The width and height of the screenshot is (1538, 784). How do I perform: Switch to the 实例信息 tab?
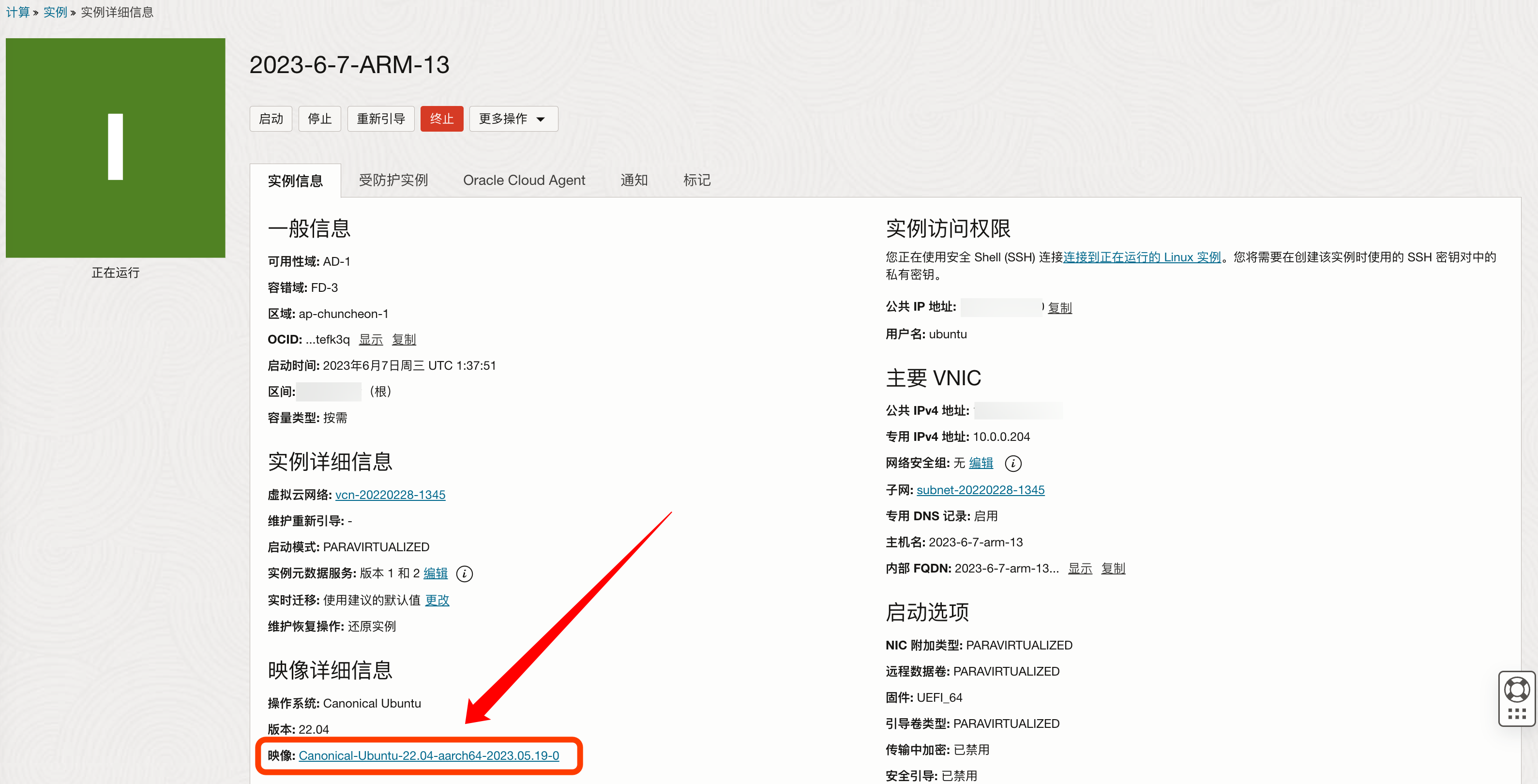pos(295,181)
